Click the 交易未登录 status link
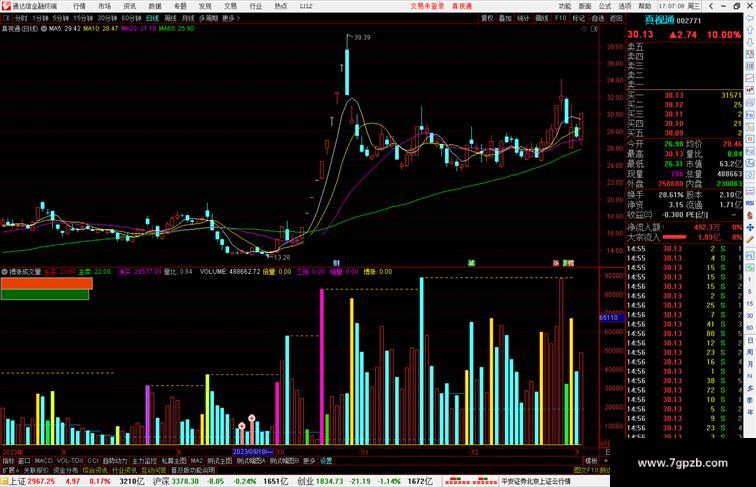Image resolution: width=756 pixels, height=487 pixels. coord(427,6)
